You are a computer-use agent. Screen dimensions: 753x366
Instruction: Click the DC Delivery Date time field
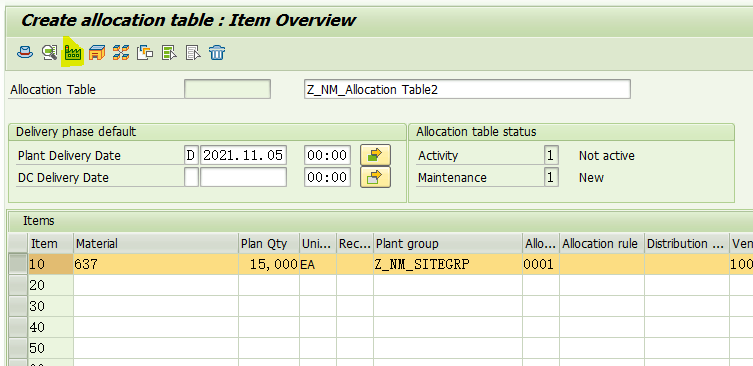pyautogui.click(x=328, y=177)
